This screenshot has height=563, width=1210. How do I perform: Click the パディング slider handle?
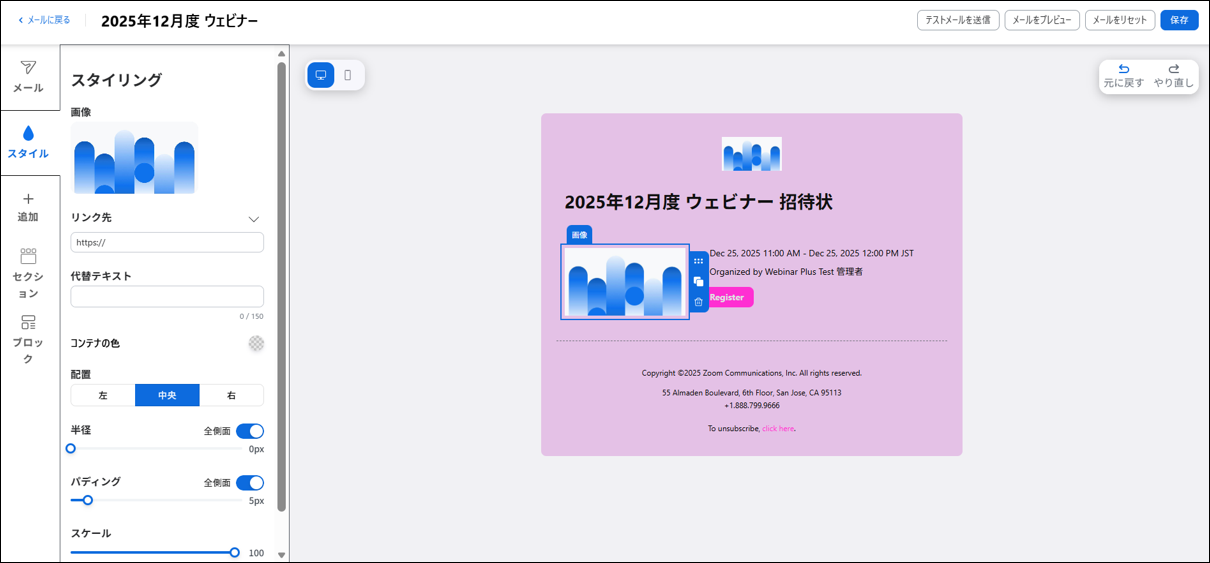88,500
